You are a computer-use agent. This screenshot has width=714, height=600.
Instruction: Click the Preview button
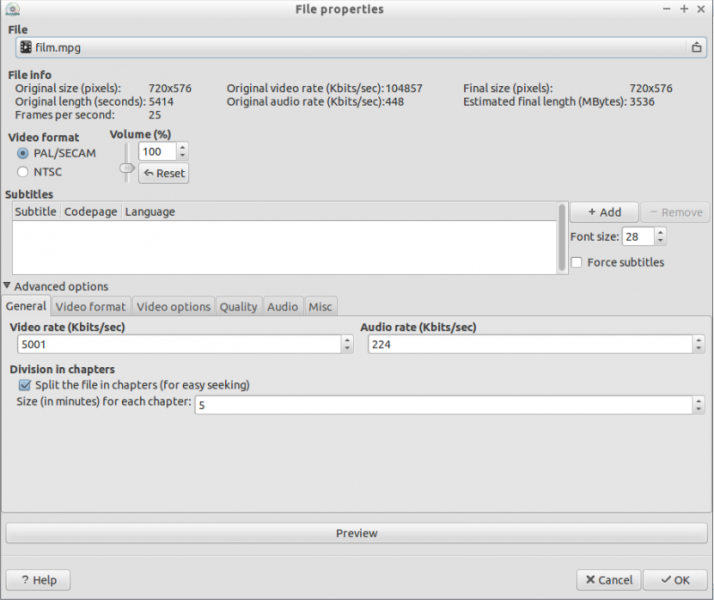tap(356, 533)
